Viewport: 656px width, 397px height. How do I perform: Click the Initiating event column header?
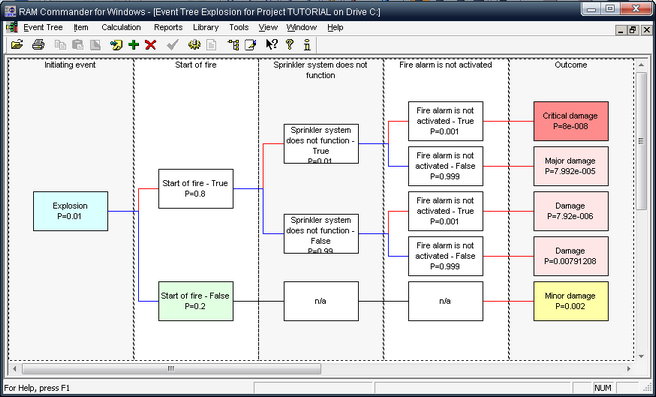tap(70, 65)
